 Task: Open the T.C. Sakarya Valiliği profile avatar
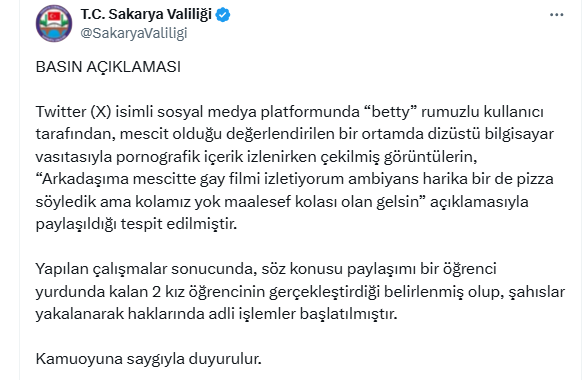(x=54, y=24)
